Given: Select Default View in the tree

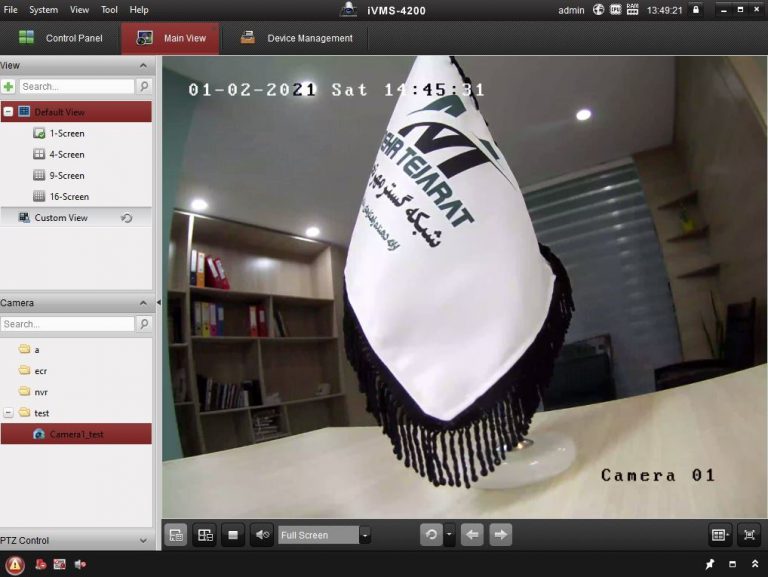Looking at the screenshot, I should tap(76, 112).
